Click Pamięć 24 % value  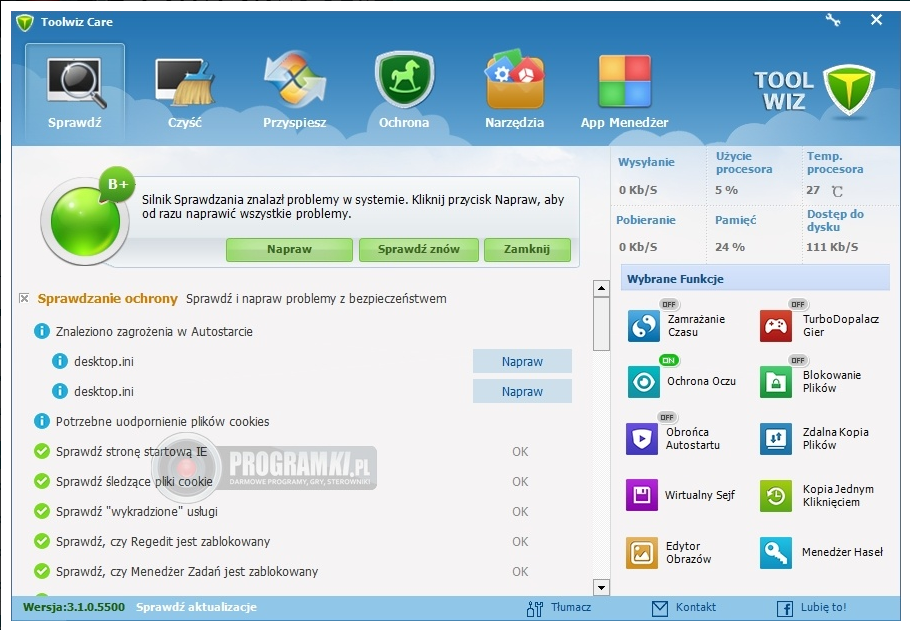pos(730,247)
